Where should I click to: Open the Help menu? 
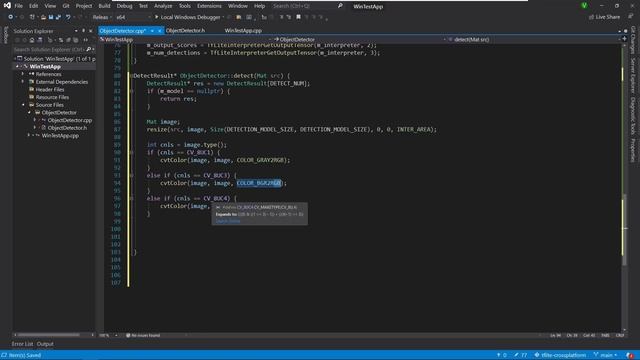(259, 6)
